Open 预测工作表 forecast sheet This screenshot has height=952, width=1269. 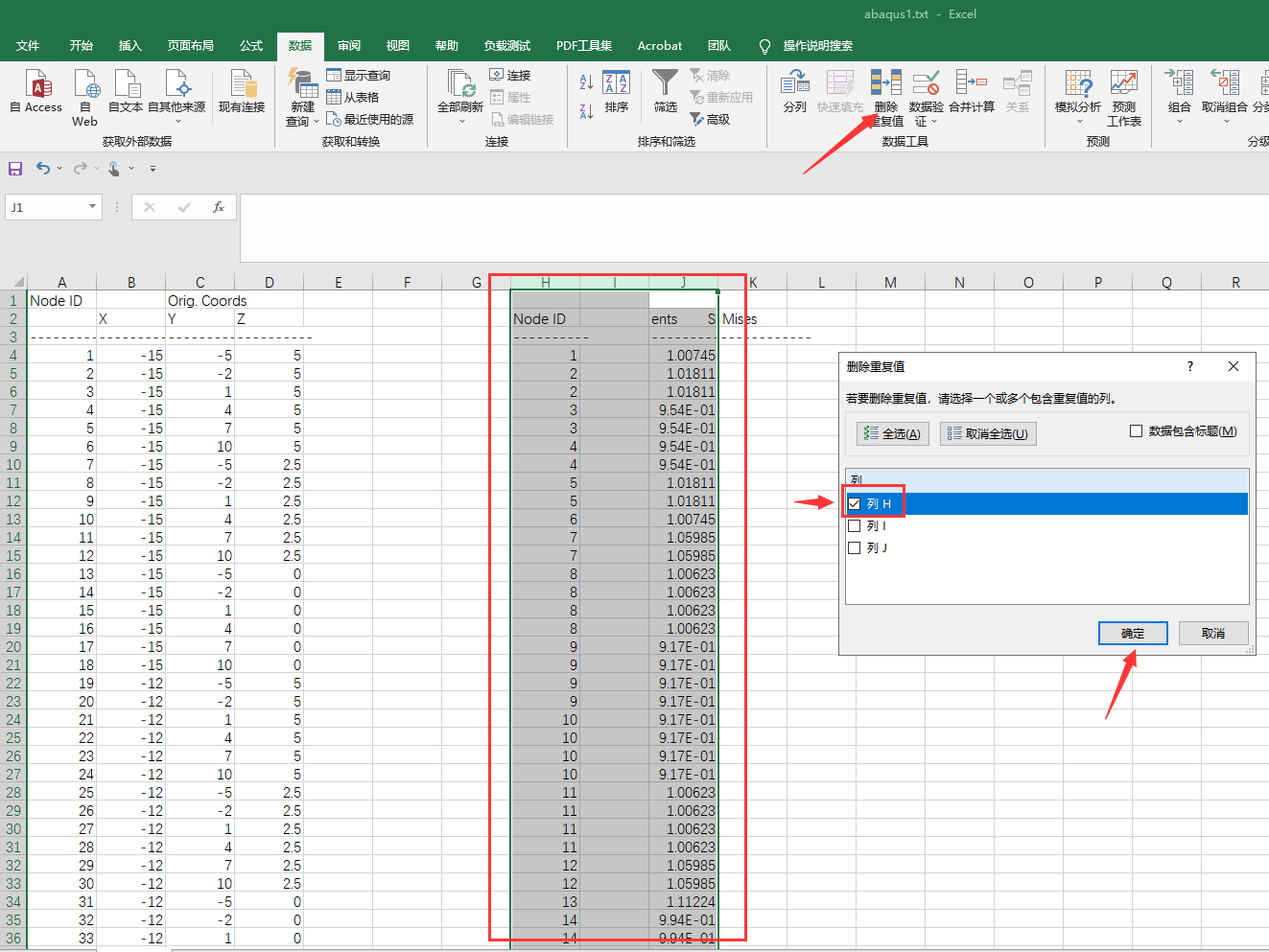[x=1124, y=98]
